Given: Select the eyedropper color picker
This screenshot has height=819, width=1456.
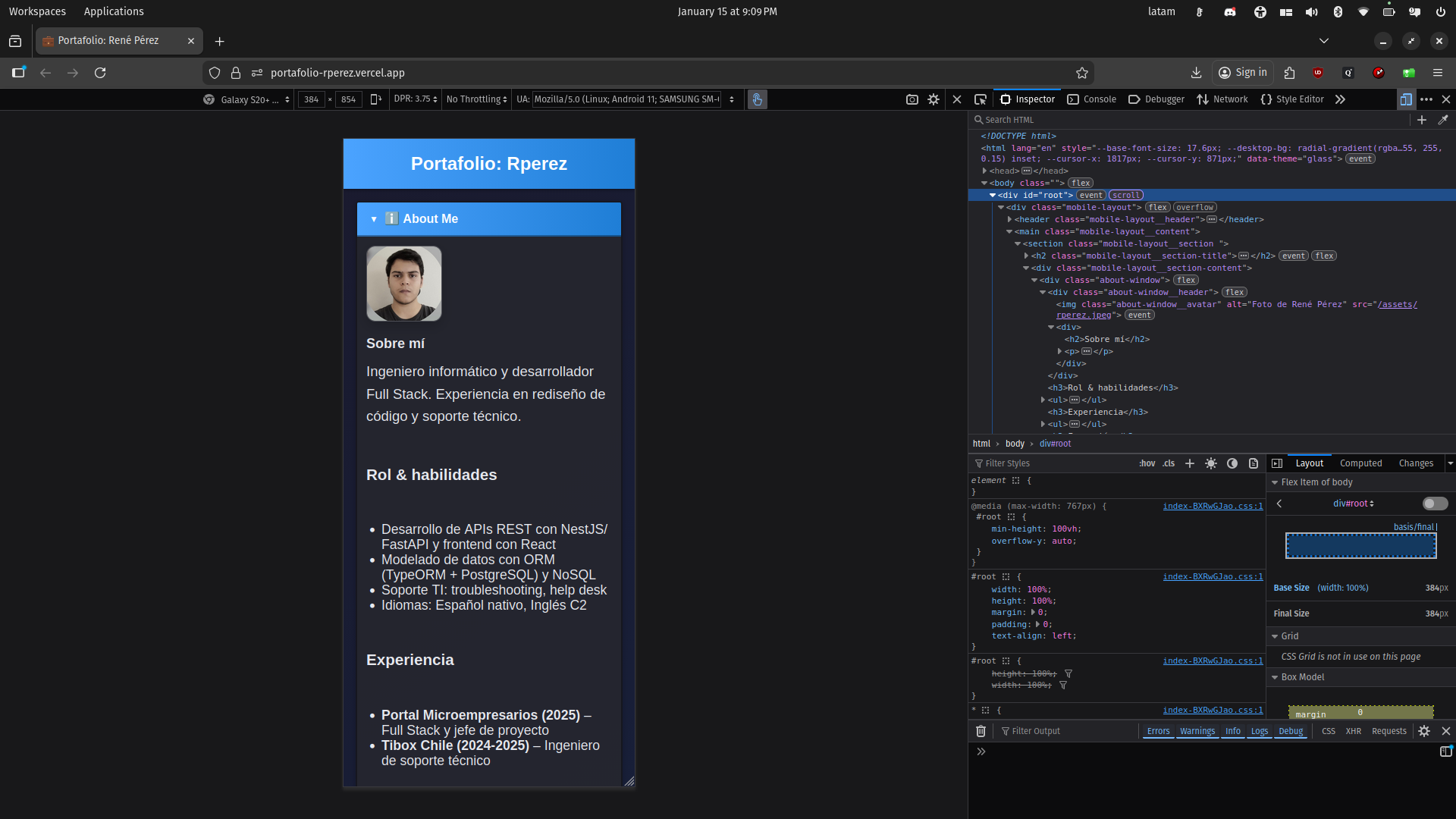Looking at the screenshot, I should coord(1443,120).
